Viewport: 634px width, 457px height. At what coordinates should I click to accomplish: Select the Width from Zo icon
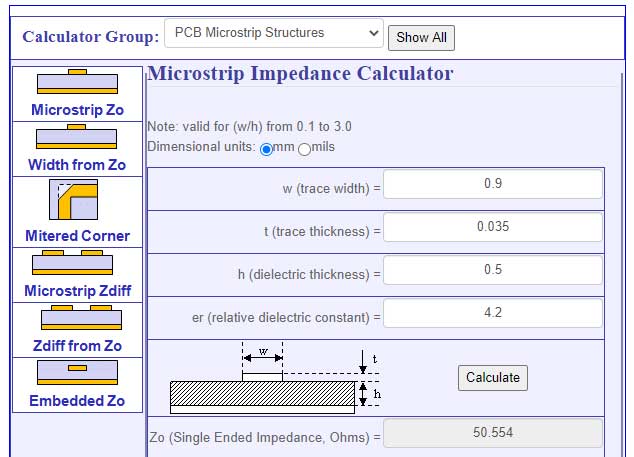pyautogui.click(x=77, y=138)
